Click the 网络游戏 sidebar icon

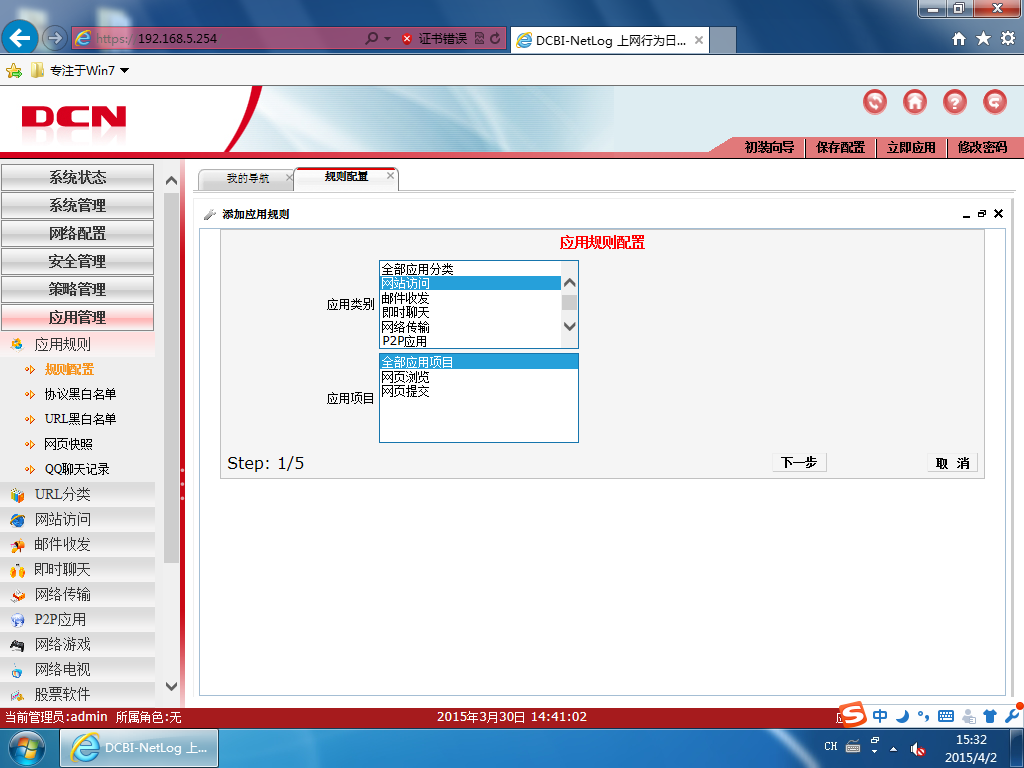tap(17, 645)
